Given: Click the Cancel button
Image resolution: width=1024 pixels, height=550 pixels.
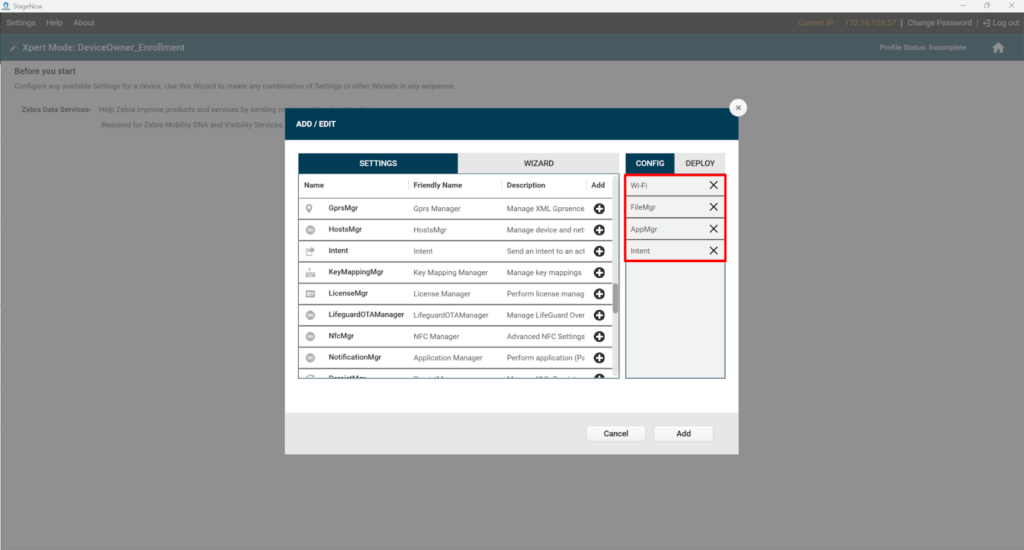Looking at the screenshot, I should tap(616, 434).
